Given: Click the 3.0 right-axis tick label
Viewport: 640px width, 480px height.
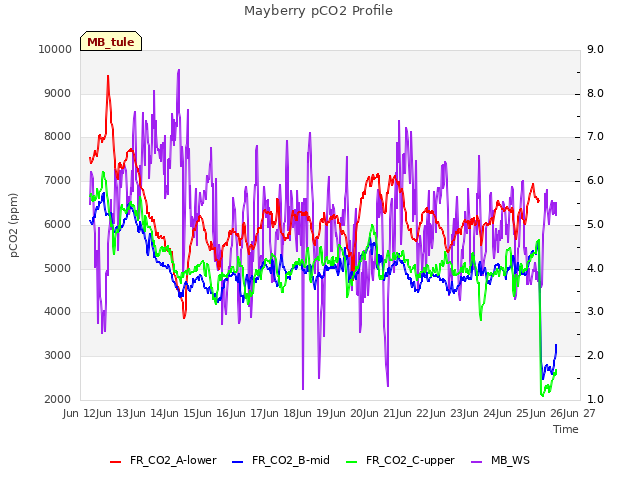Looking at the screenshot, I should point(596,312).
